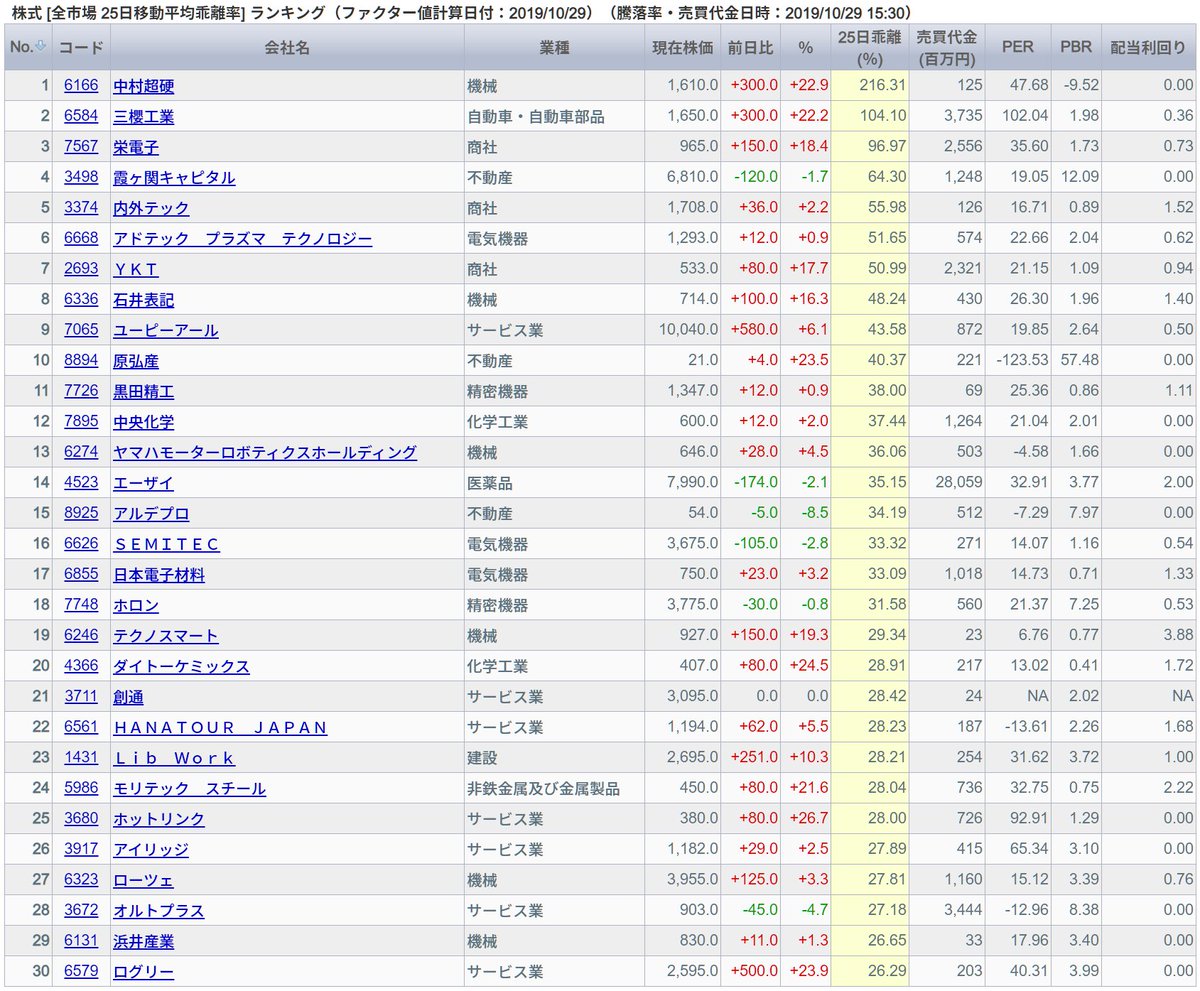This screenshot has width=1200, height=991.
Task: Open company link ダイトーケミックス
Action: (x=181, y=666)
